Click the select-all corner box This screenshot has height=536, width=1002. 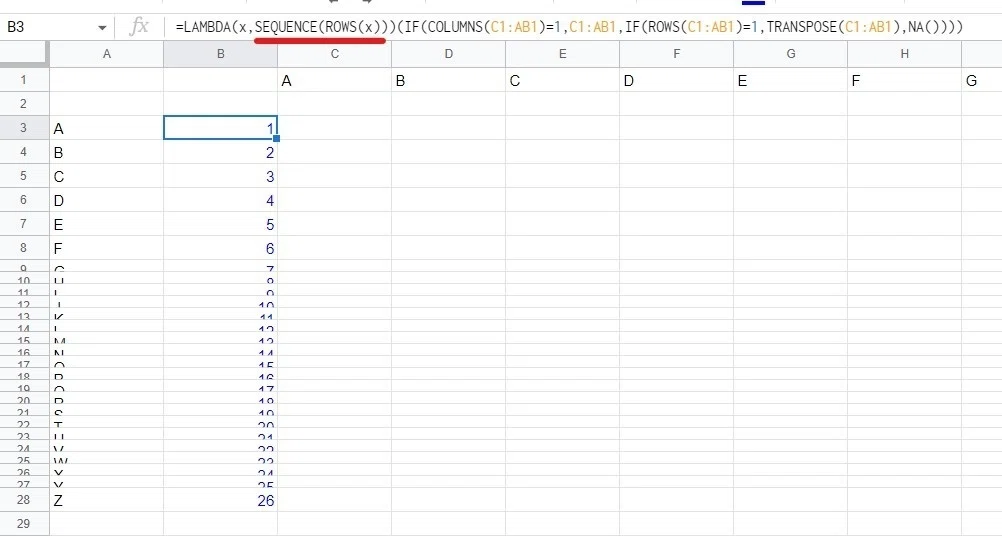coord(24,54)
